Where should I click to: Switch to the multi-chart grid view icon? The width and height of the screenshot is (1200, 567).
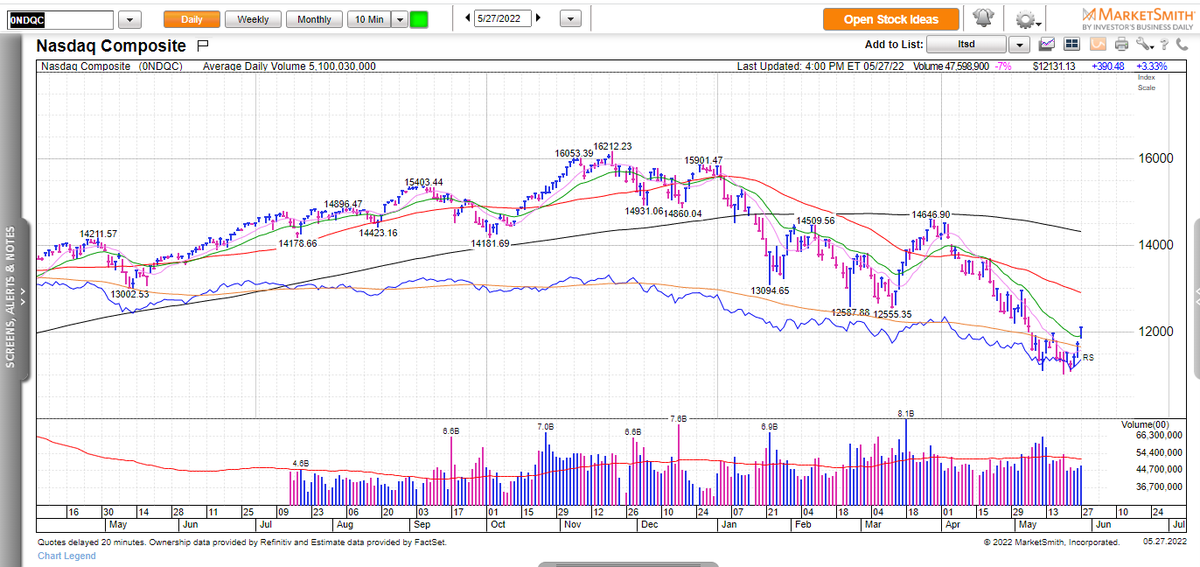(x=1072, y=44)
